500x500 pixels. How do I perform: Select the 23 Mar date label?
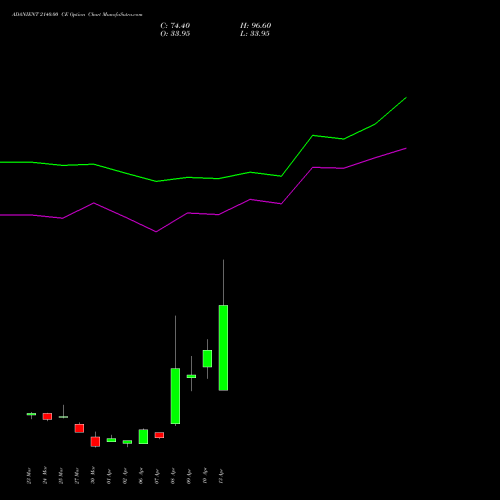coord(29,476)
